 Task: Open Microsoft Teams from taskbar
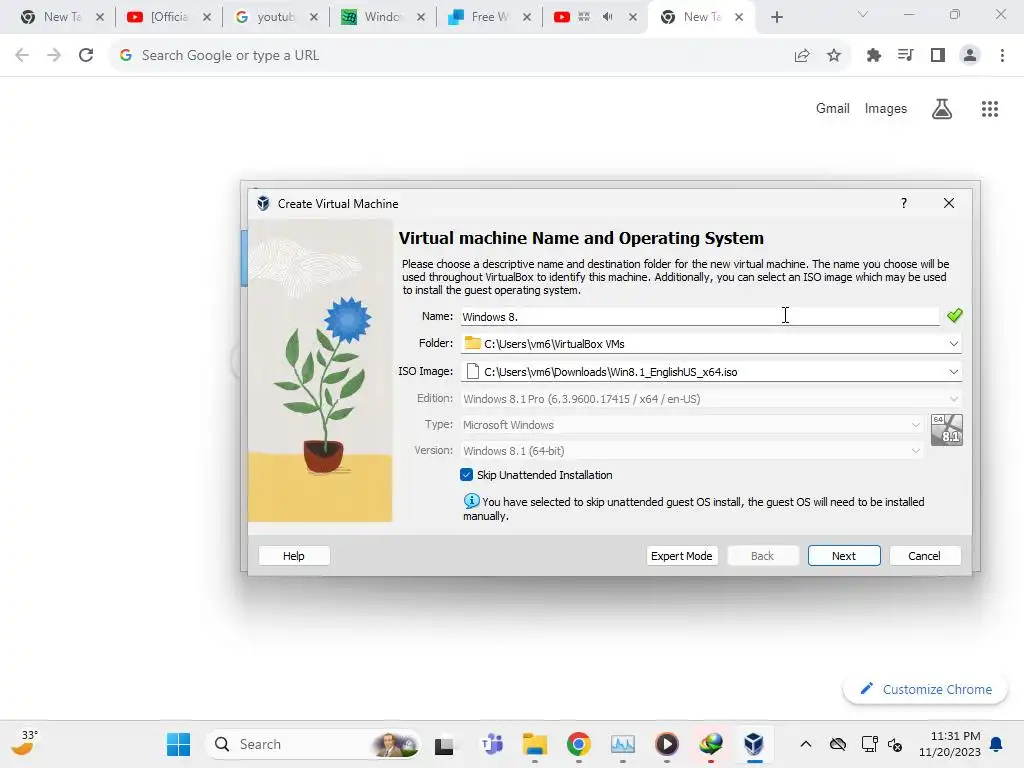pos(492,744)
